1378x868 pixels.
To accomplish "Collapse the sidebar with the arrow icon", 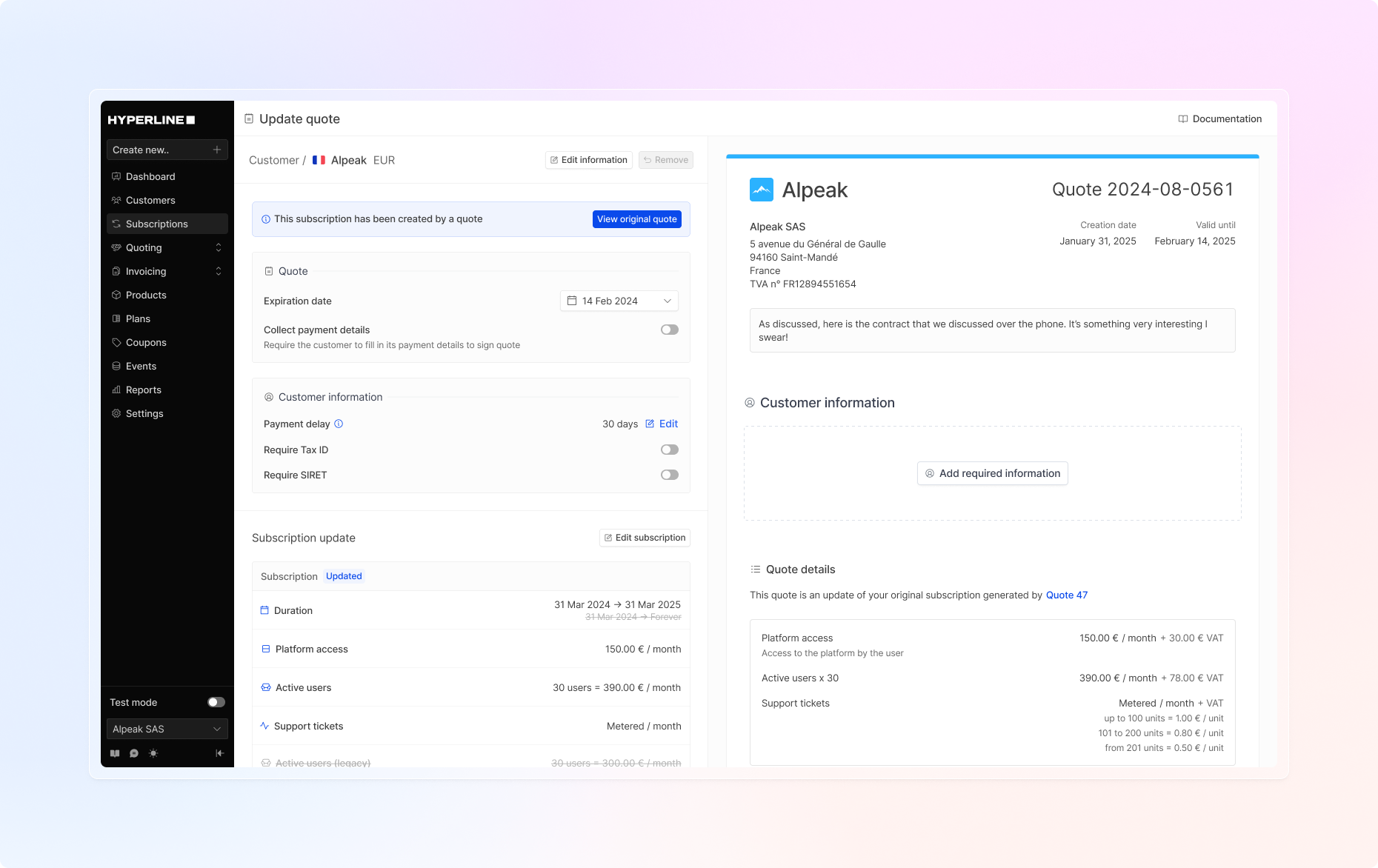I will pyautogui.click(x=219, y=753).
